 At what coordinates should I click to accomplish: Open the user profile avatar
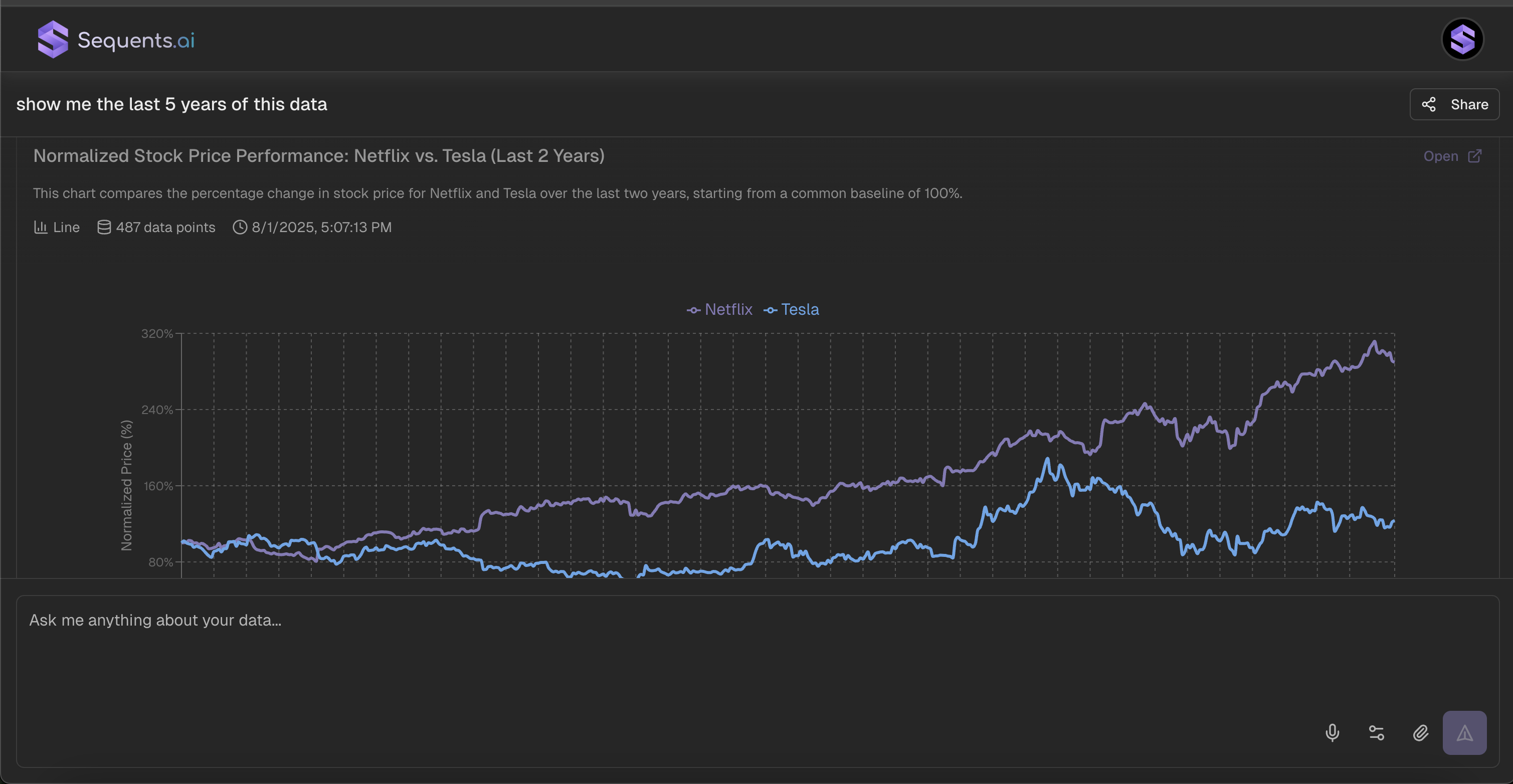pyautogui.click(x=1462, y=39)
